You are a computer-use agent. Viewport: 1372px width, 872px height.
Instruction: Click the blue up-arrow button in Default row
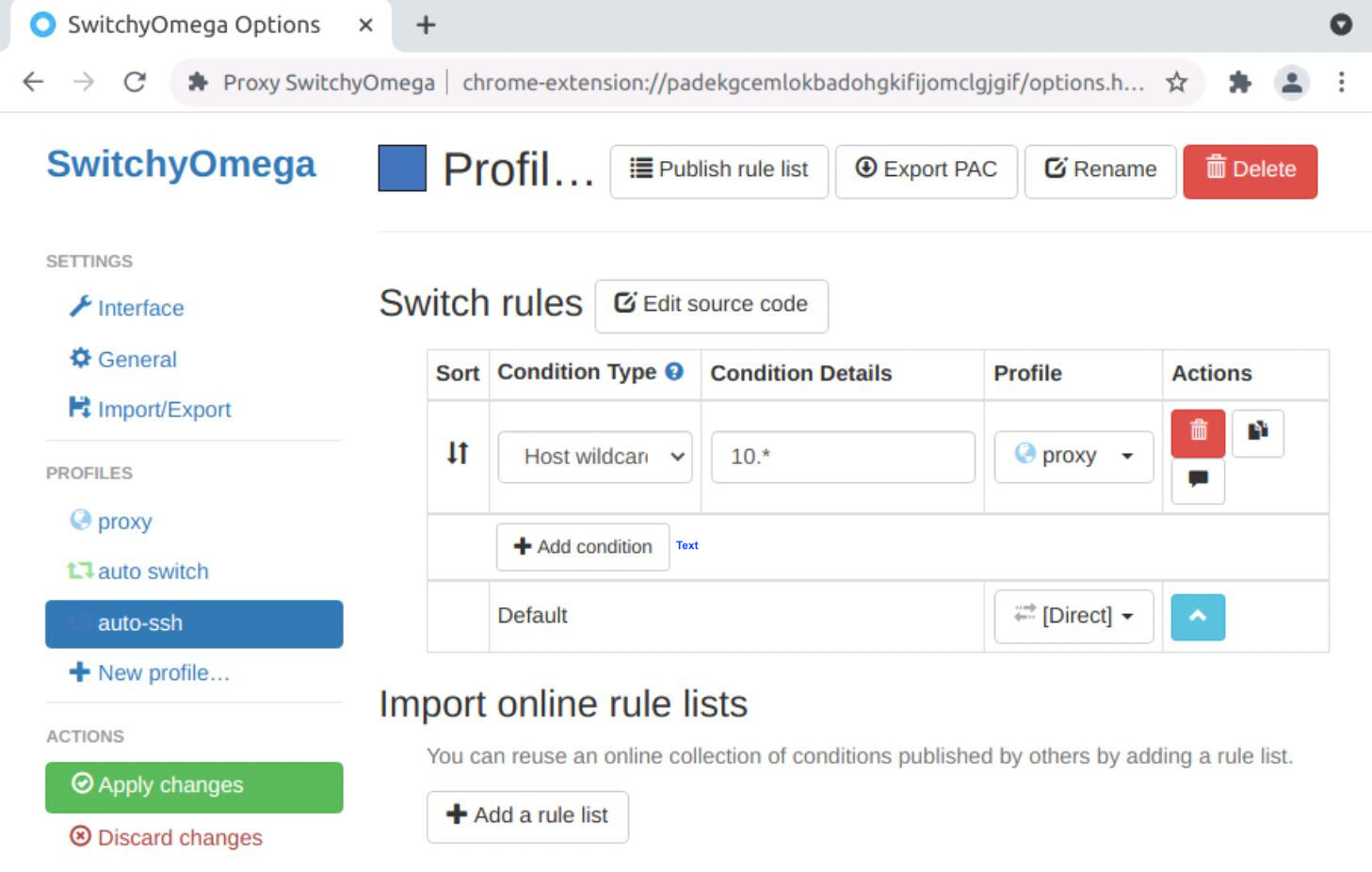click(1198, 617)
